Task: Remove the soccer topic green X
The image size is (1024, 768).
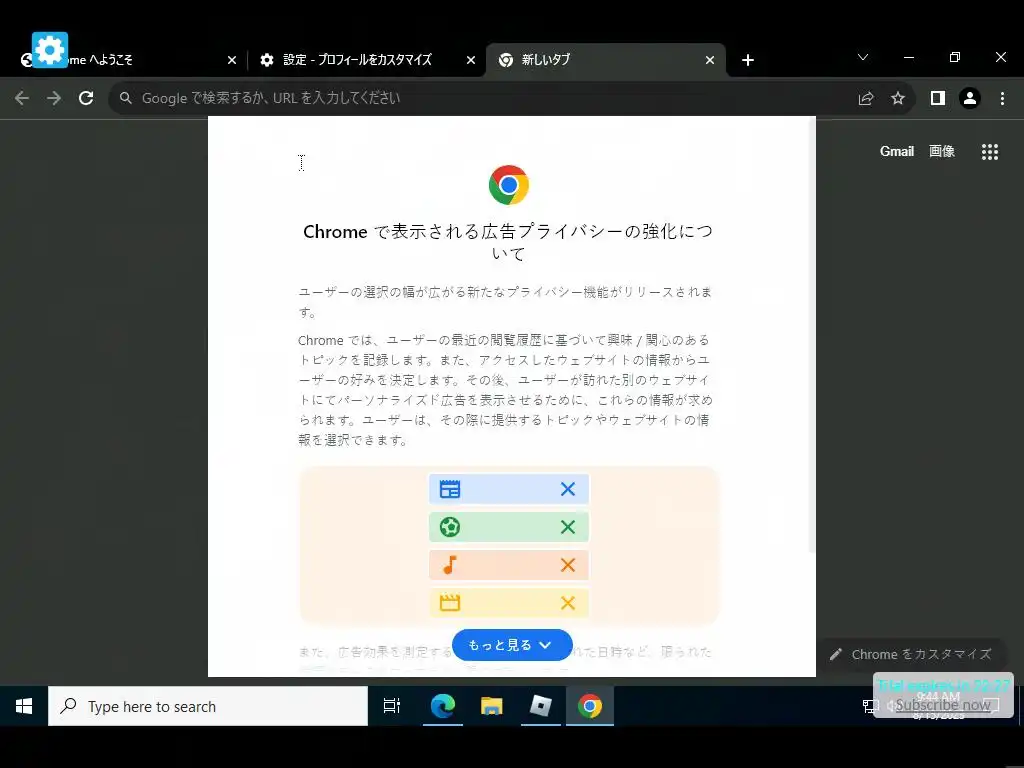Action: 568,527
